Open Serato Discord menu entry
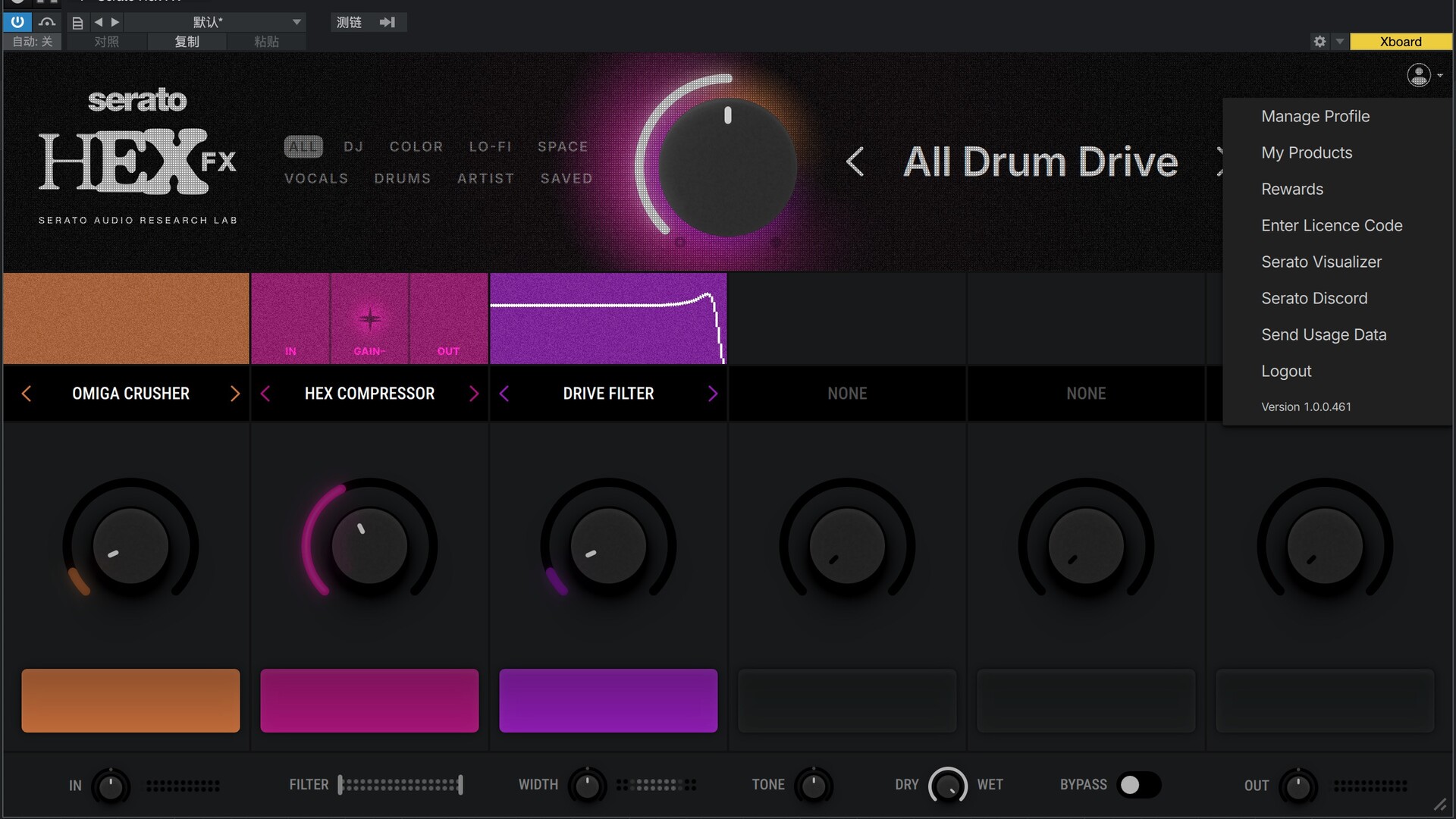 (x=1314, y=298)
